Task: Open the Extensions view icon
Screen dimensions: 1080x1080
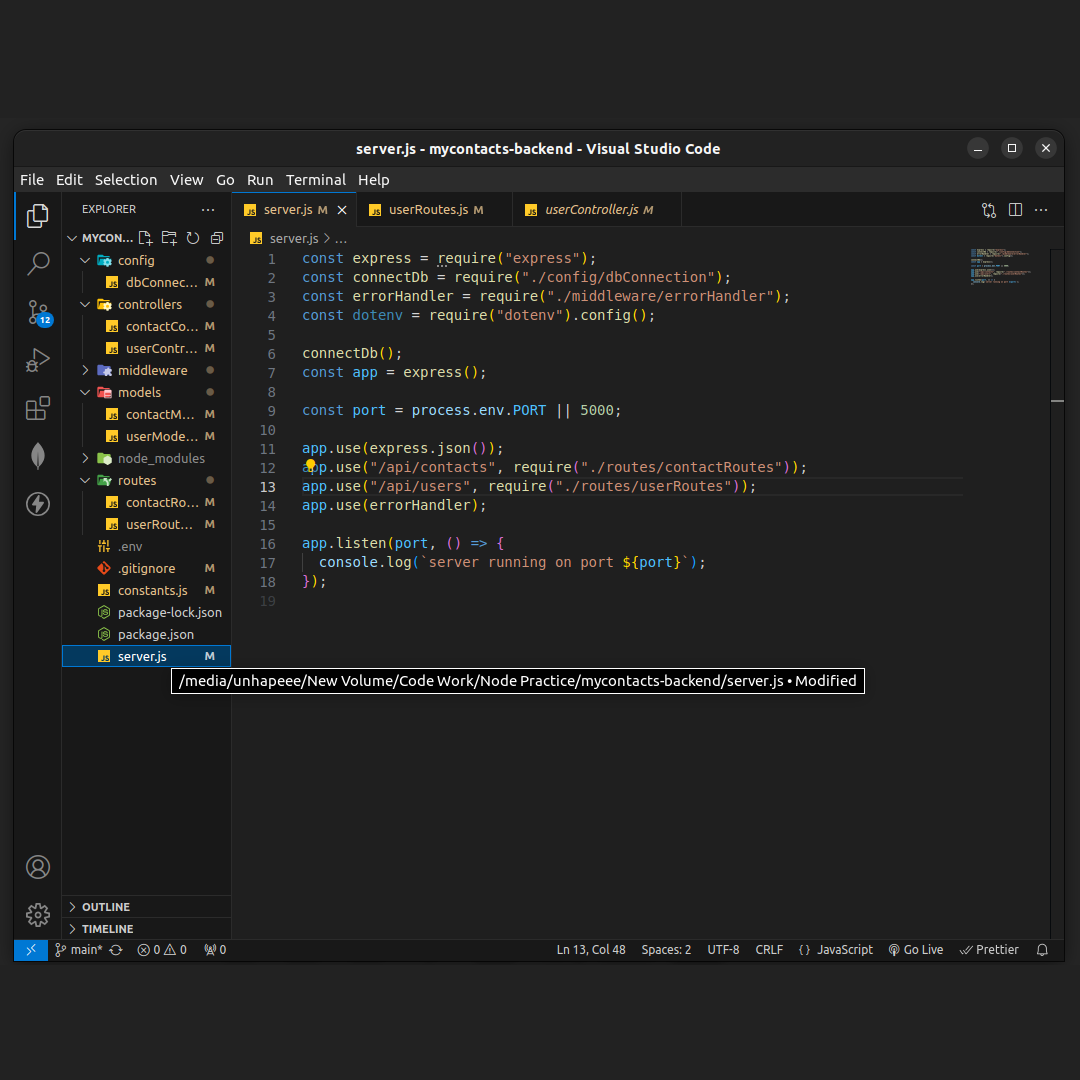Action: 37,408
